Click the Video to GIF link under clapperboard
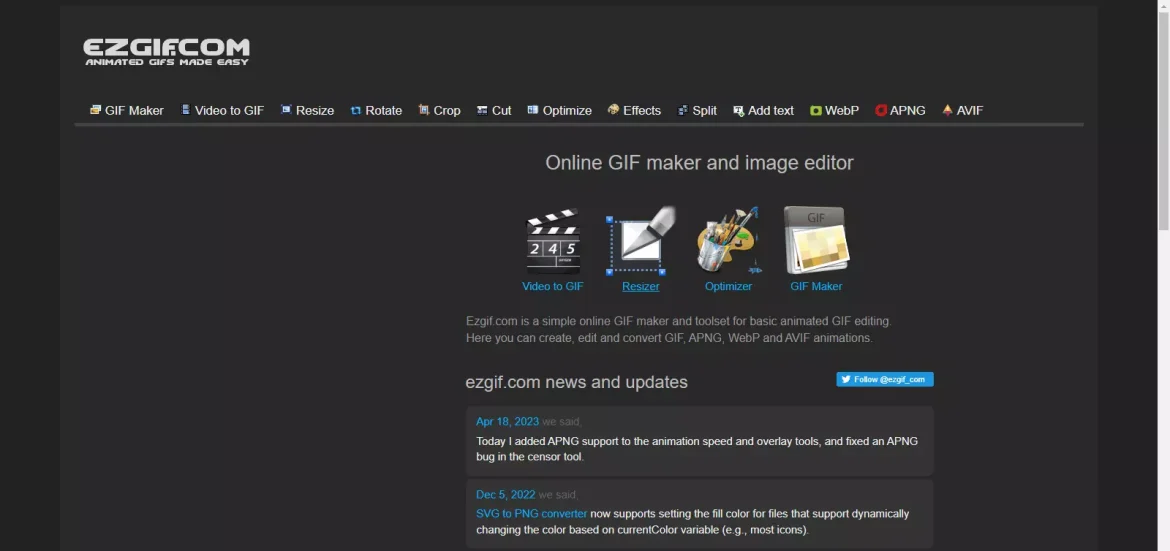 553,286
